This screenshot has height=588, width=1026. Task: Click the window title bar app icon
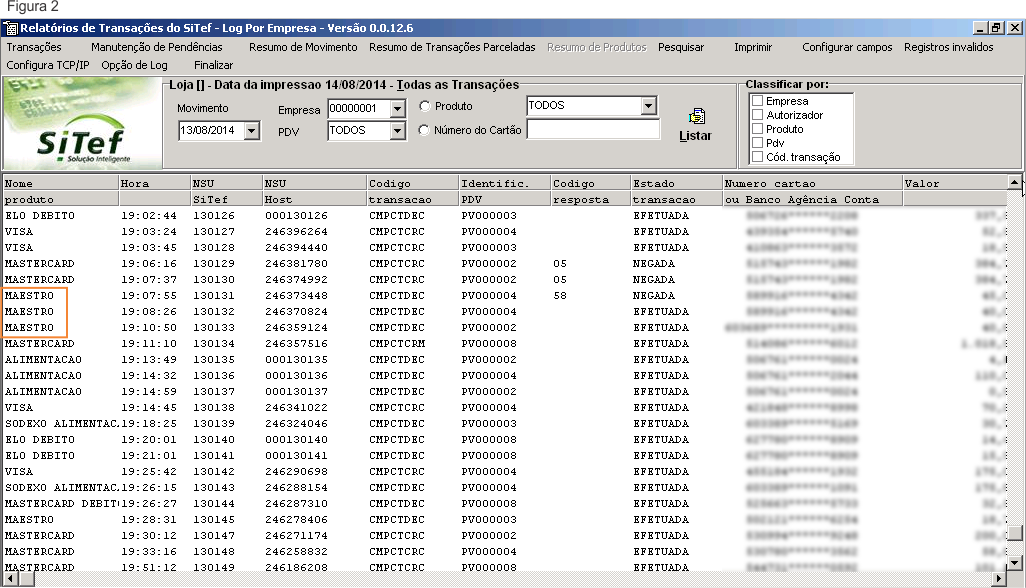[x=10, y=28]
